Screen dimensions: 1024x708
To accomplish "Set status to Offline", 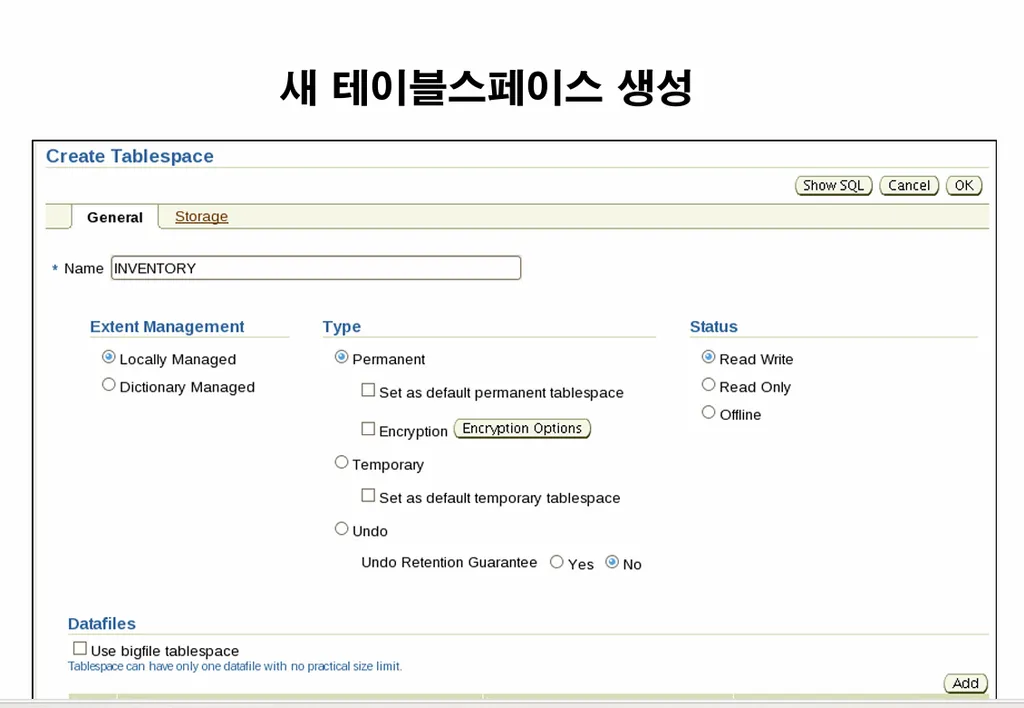I will 708,412.
